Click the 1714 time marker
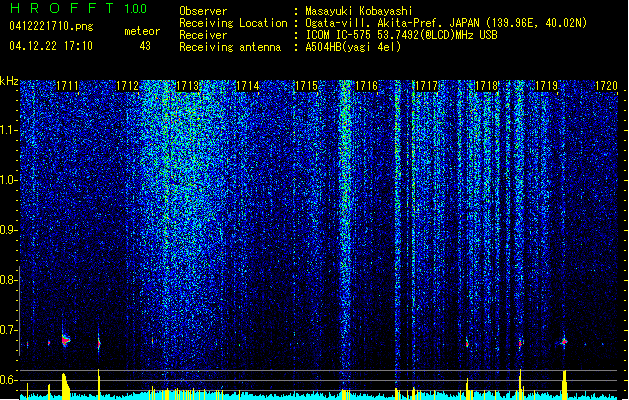 248,86
